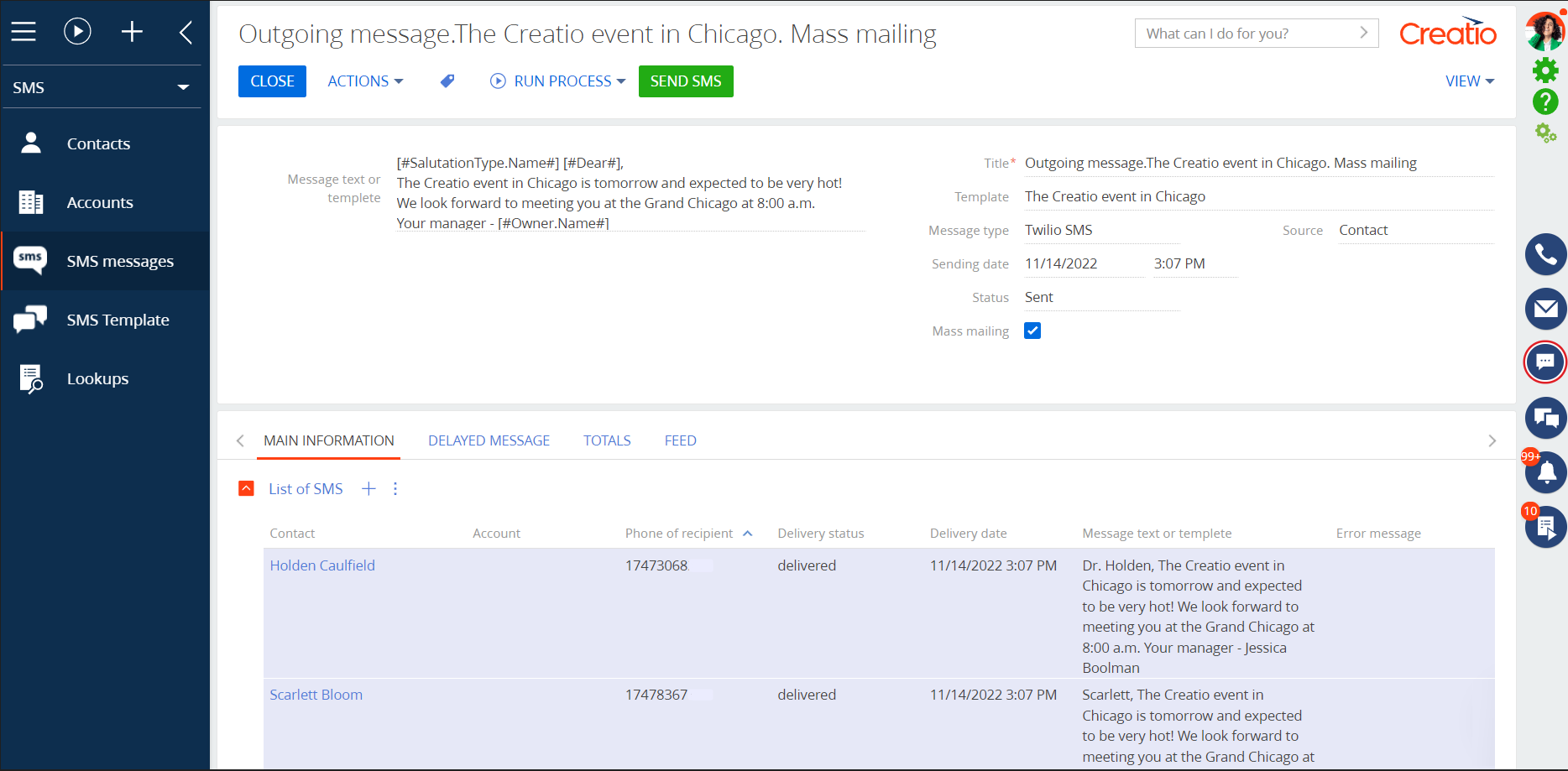The image size is (1568, 771).
Task: Collapse the List of SMS section
Action: [245, 488]
